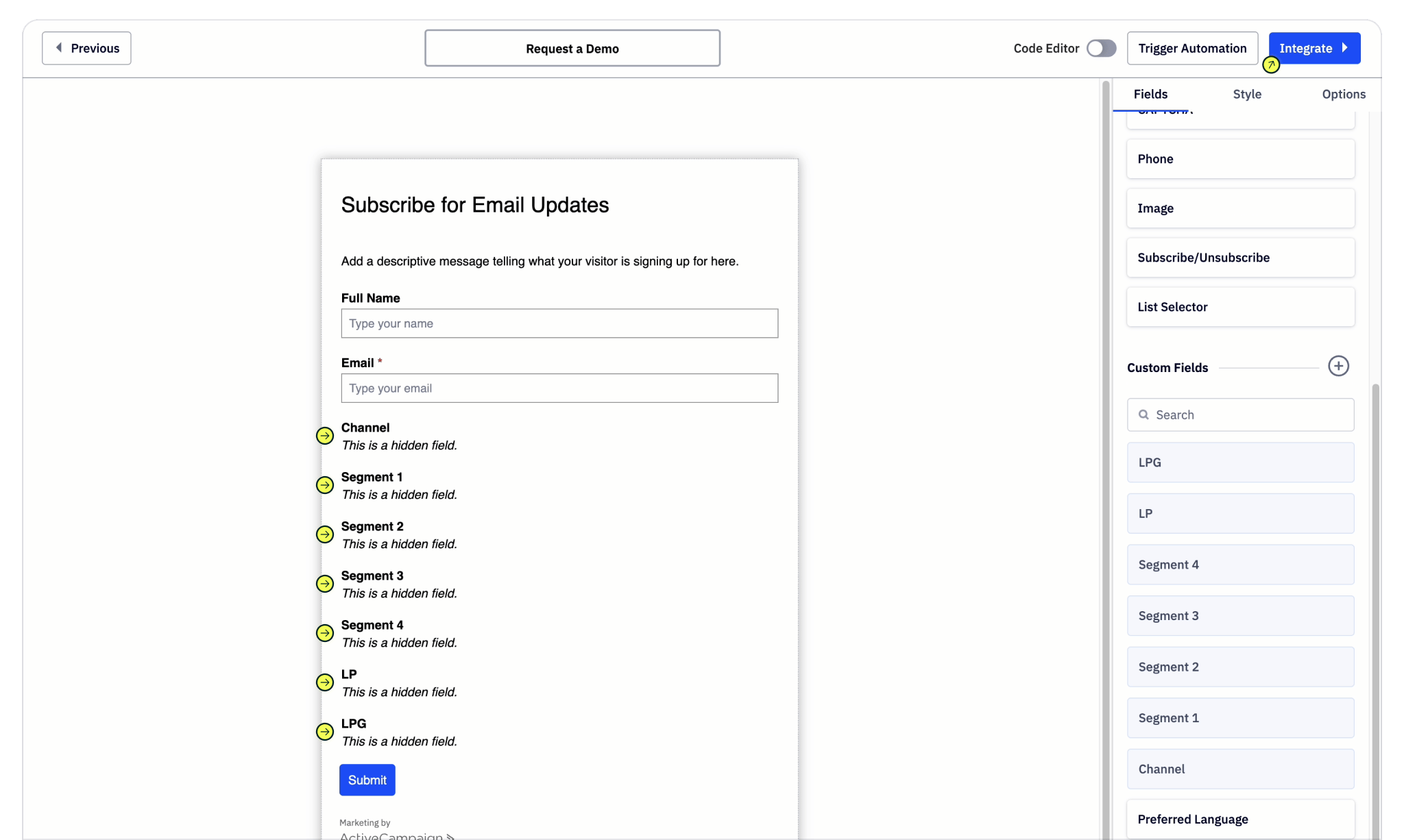Enable the Code Editor toggle
The height and width of the screenshot is (840, 1404).
point(1101,48)
